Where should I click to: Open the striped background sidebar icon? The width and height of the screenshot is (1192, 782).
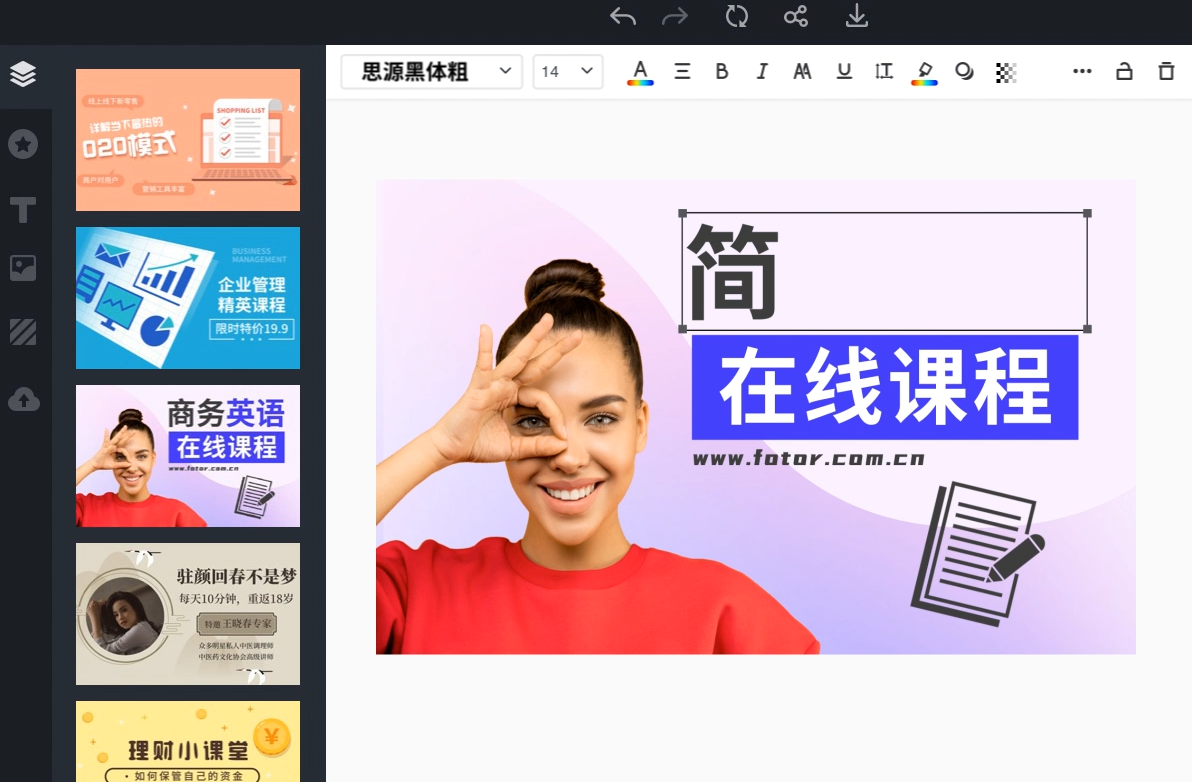tap(23, 332)
